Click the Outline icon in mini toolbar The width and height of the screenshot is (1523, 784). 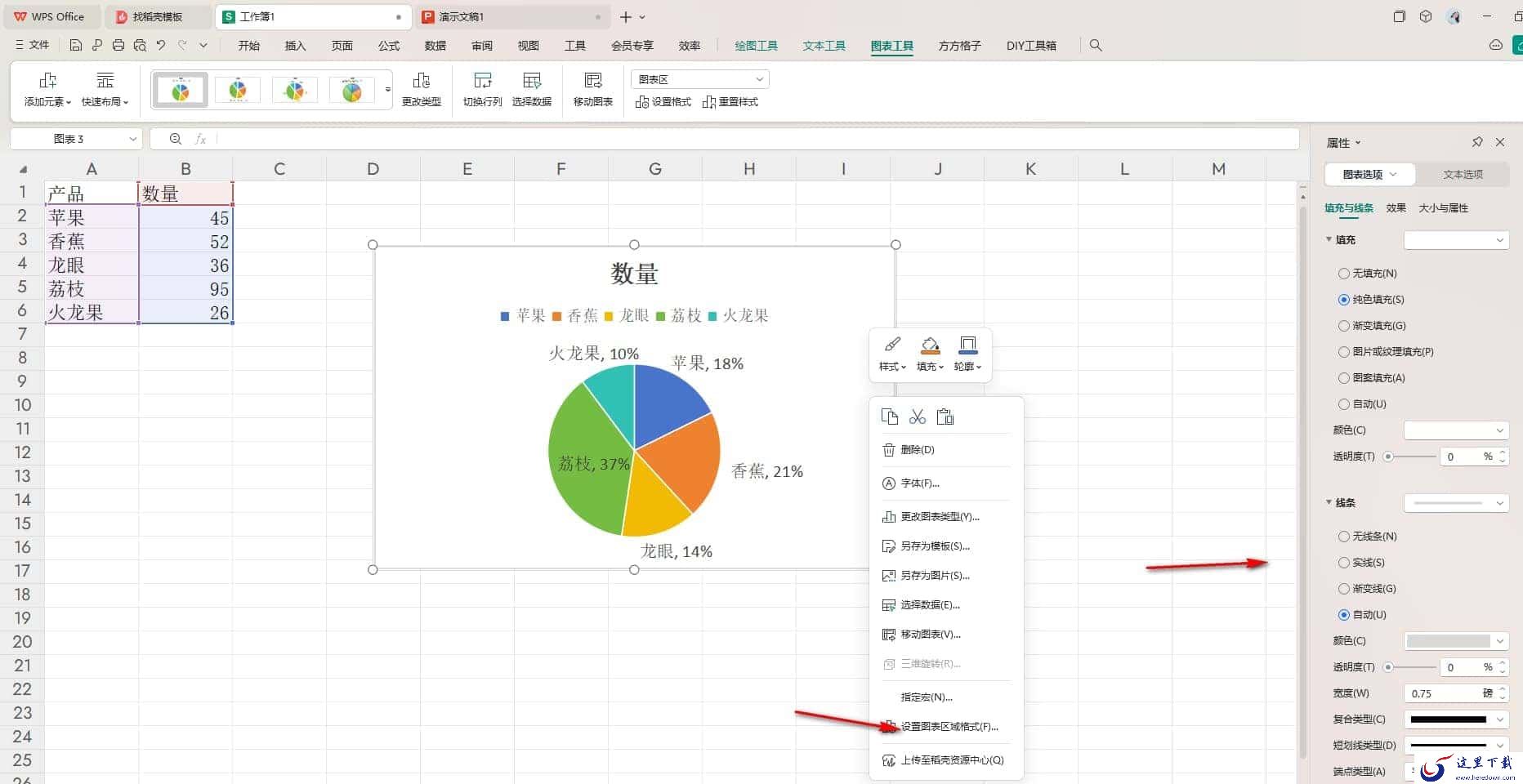[x=967, y=345]
